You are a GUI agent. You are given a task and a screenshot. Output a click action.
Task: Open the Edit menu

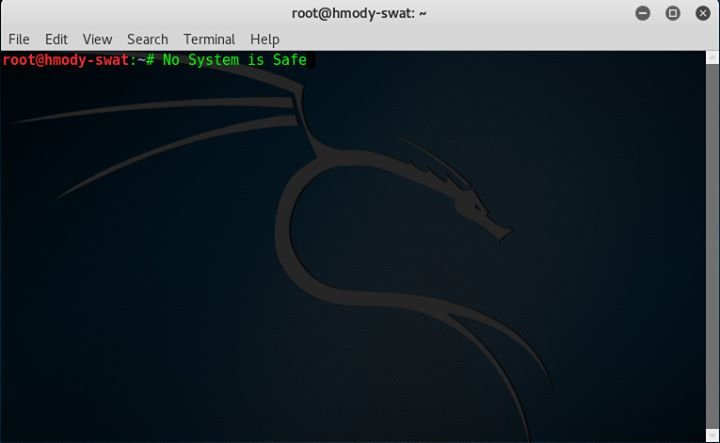pyautogui.click(x=56, y=39)
